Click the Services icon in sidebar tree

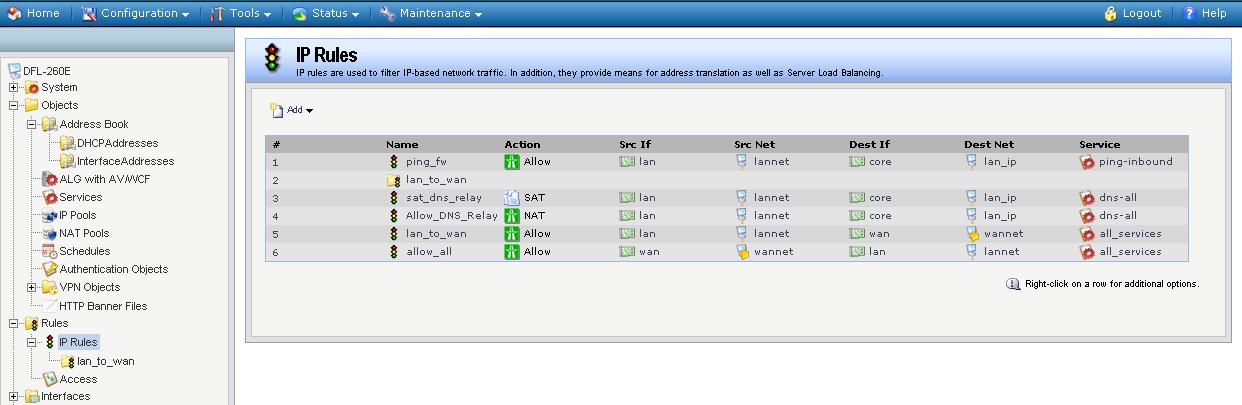[x=50, y=197]
